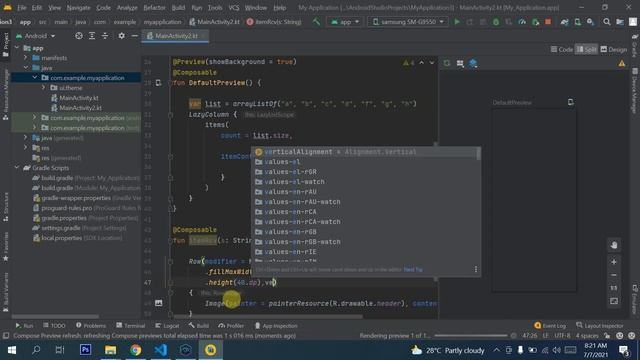Launch Photoshop from the taskbar
The width and height of the screenshot is (640, 360).
(85, 350)
